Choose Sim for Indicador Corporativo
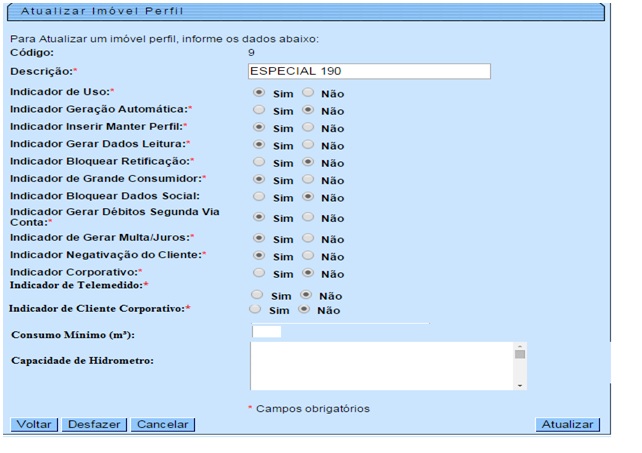This screenshot has height=453, width=642. click(x=259, y=272)
